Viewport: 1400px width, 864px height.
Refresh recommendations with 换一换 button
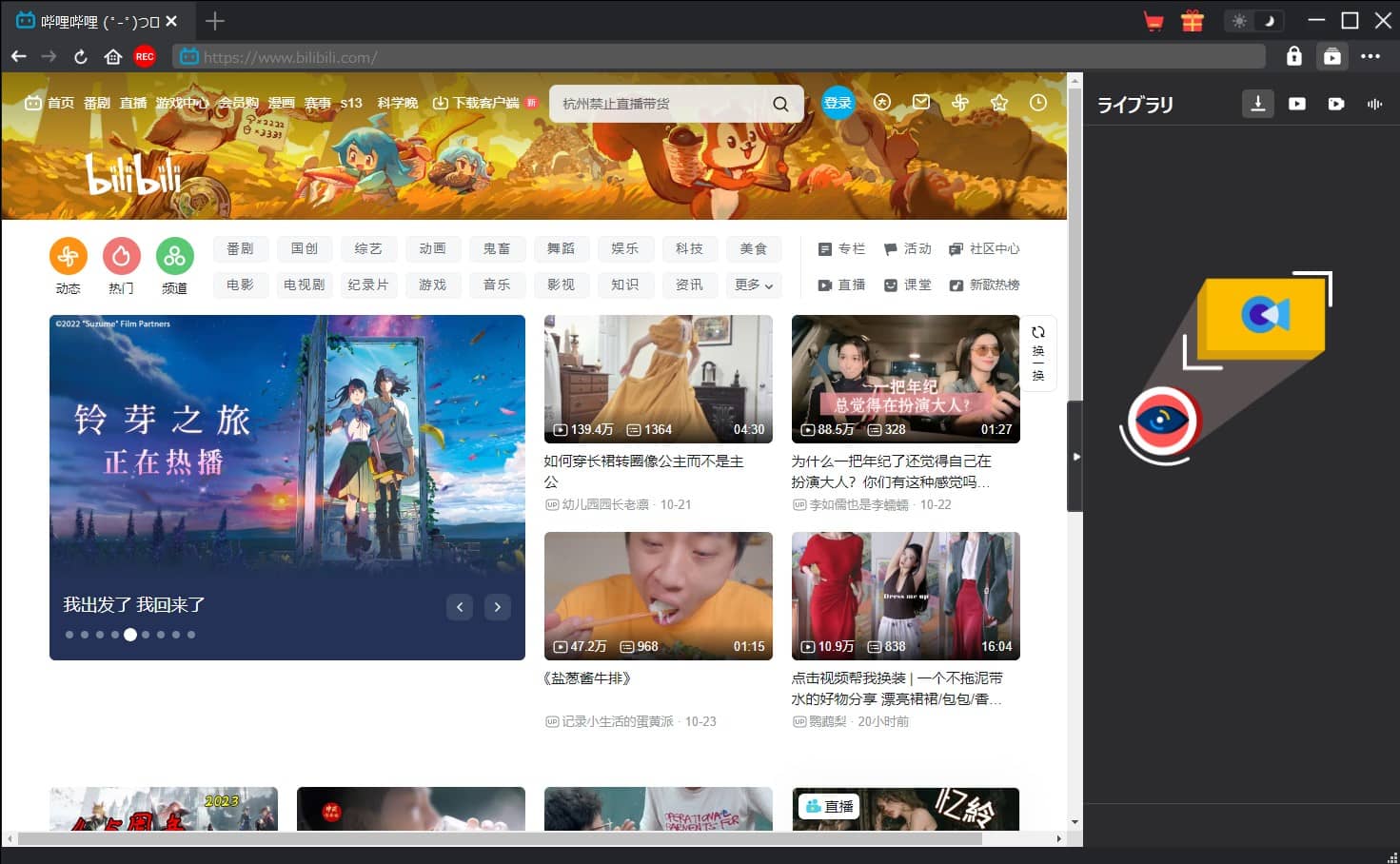pos(1038,353)
